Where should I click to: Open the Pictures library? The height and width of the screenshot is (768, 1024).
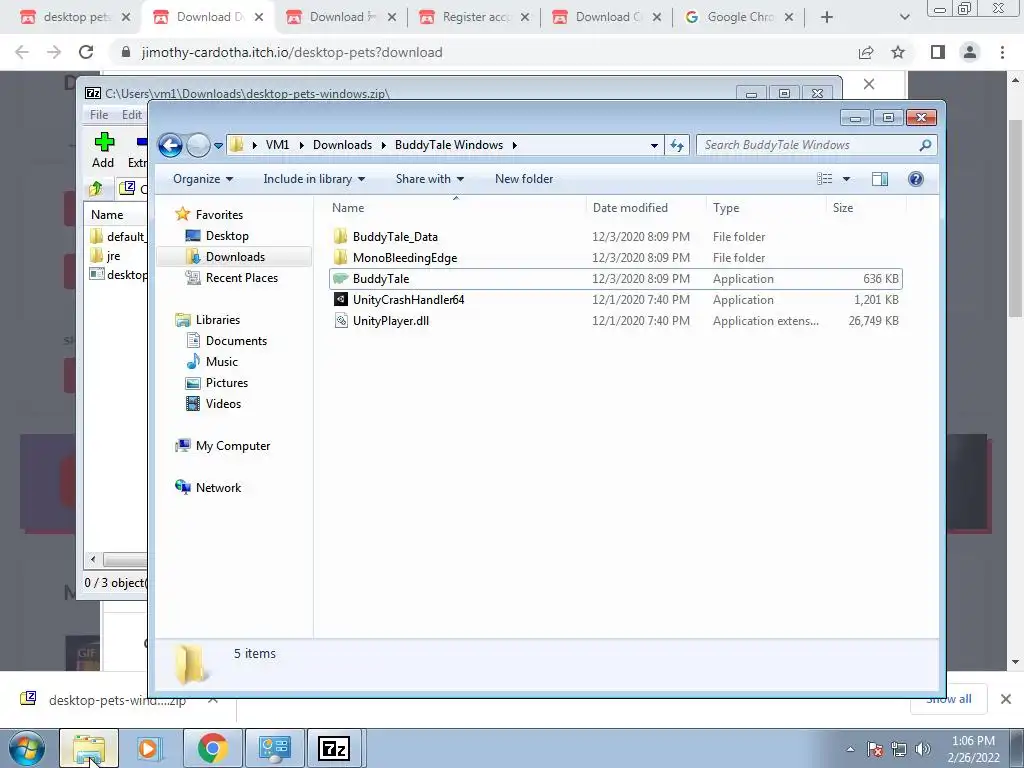[x=227, y=383]
